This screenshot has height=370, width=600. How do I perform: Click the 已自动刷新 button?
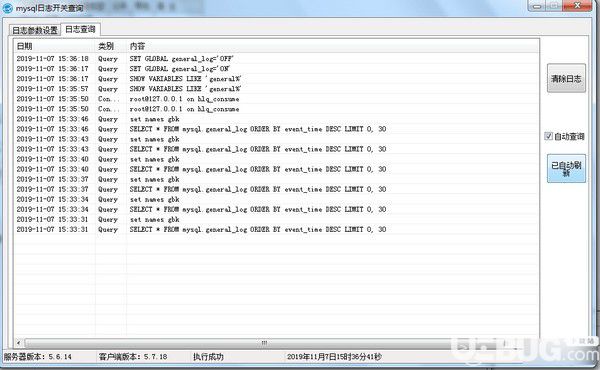click(566, 168)
